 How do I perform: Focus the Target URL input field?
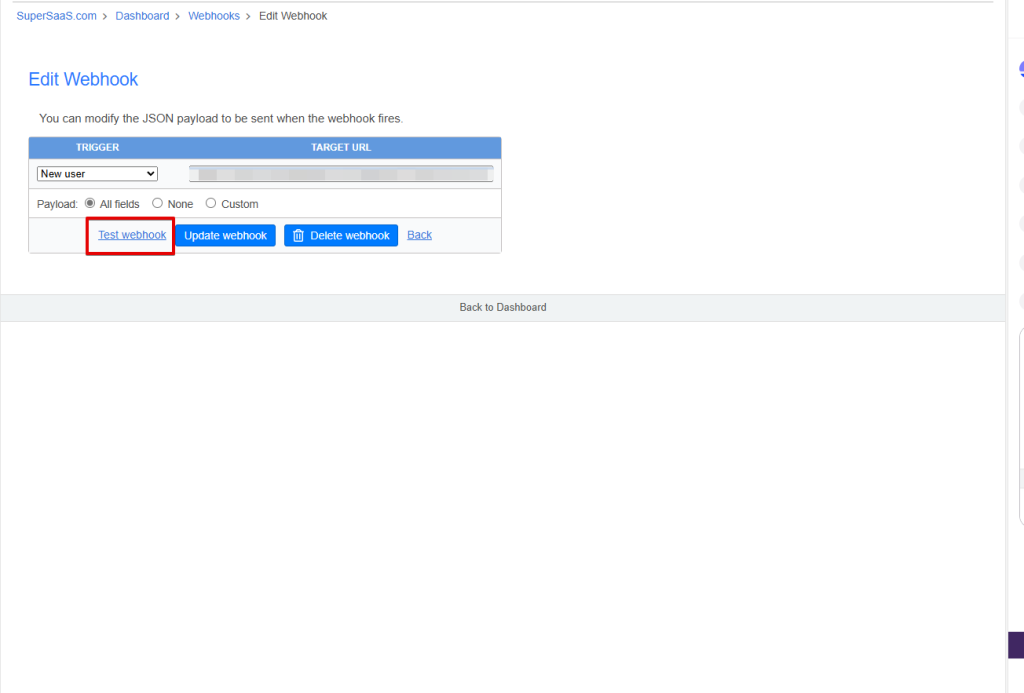click(x=341, y=174)
